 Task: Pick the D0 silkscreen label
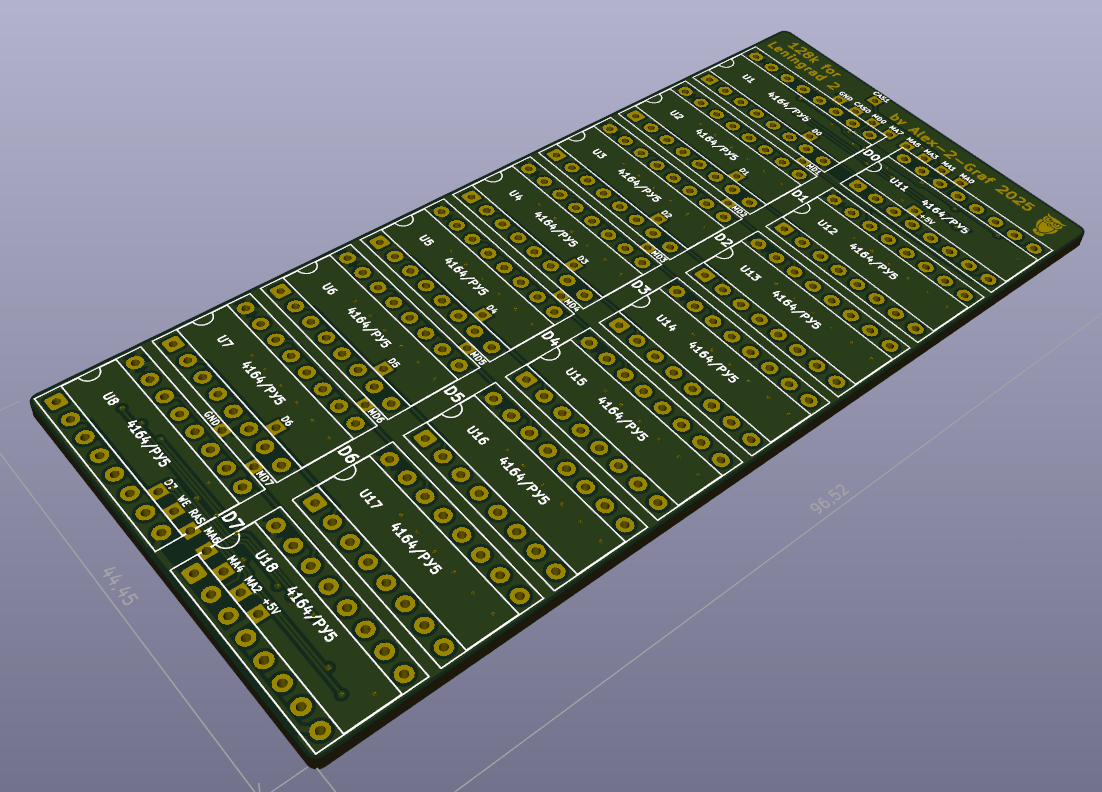(871, 156)
